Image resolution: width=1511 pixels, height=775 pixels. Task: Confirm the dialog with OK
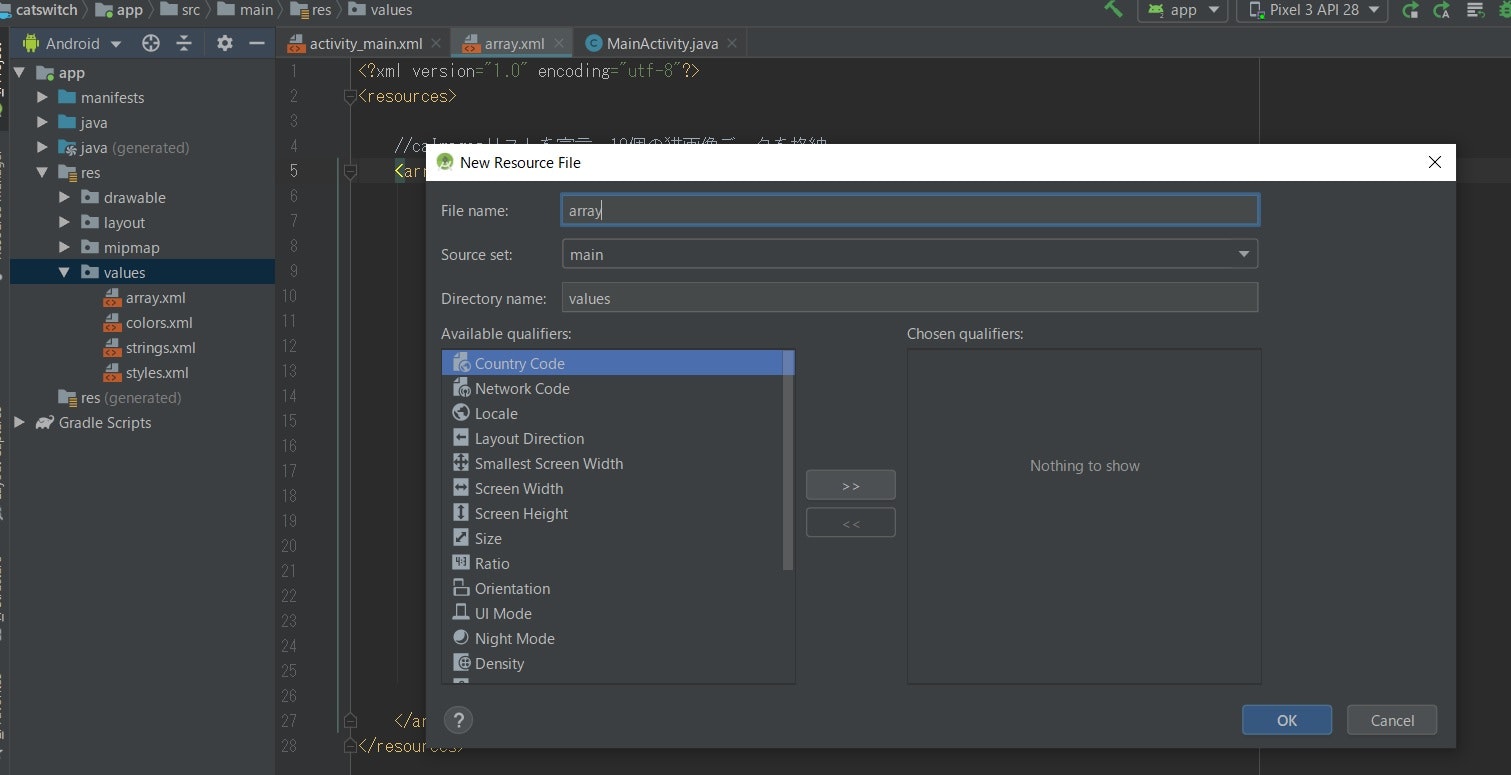pos(1287,720)
